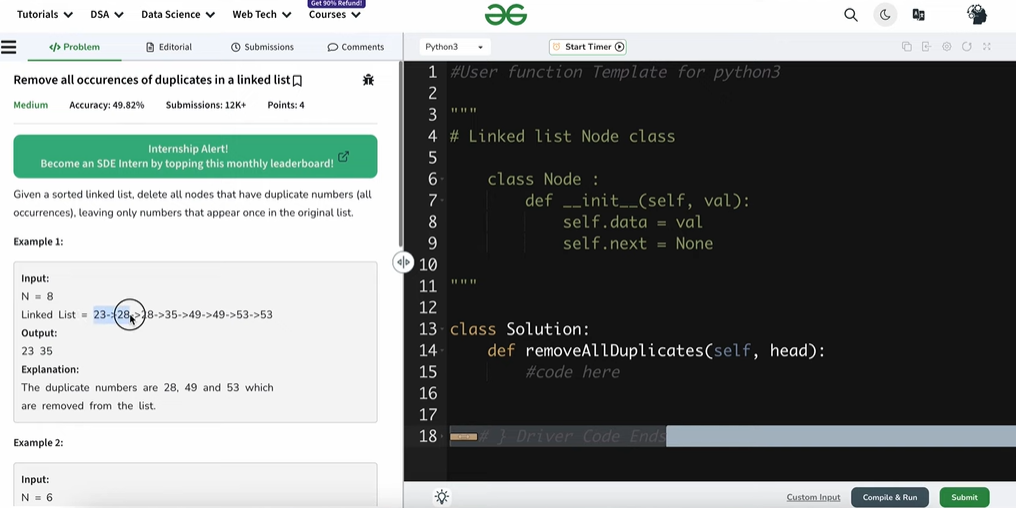Expand the Web Tech menu

coord(262,14)
